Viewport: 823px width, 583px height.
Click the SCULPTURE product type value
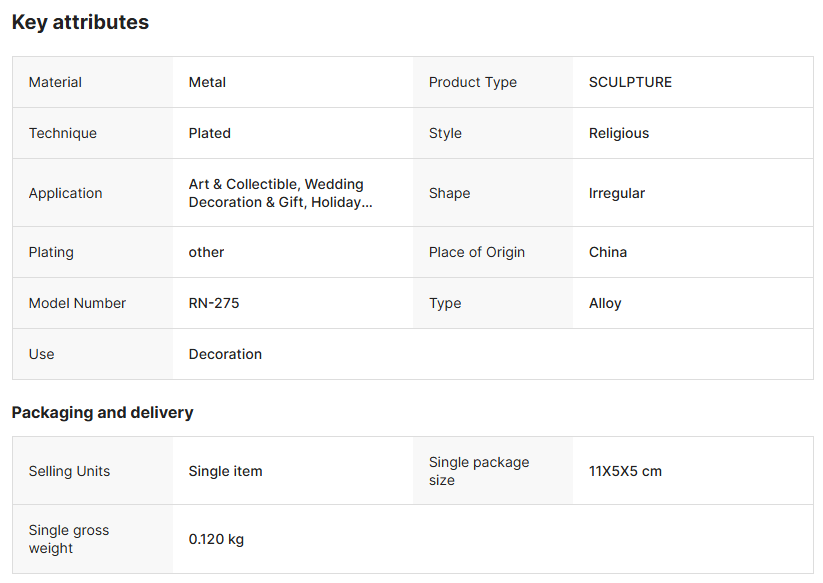[x=630, y=82]
